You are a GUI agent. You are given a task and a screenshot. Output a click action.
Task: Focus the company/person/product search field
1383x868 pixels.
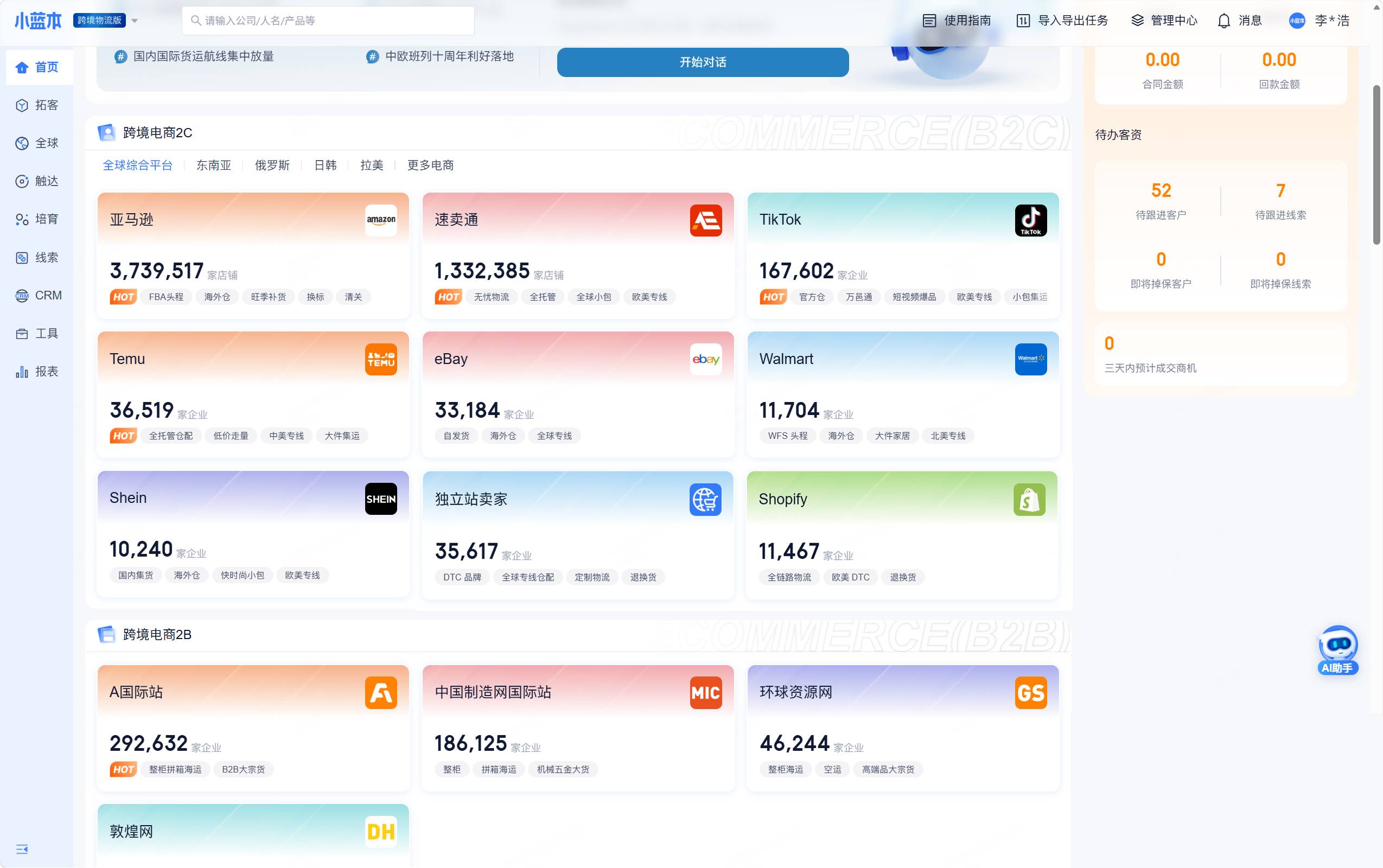[328, 21]
